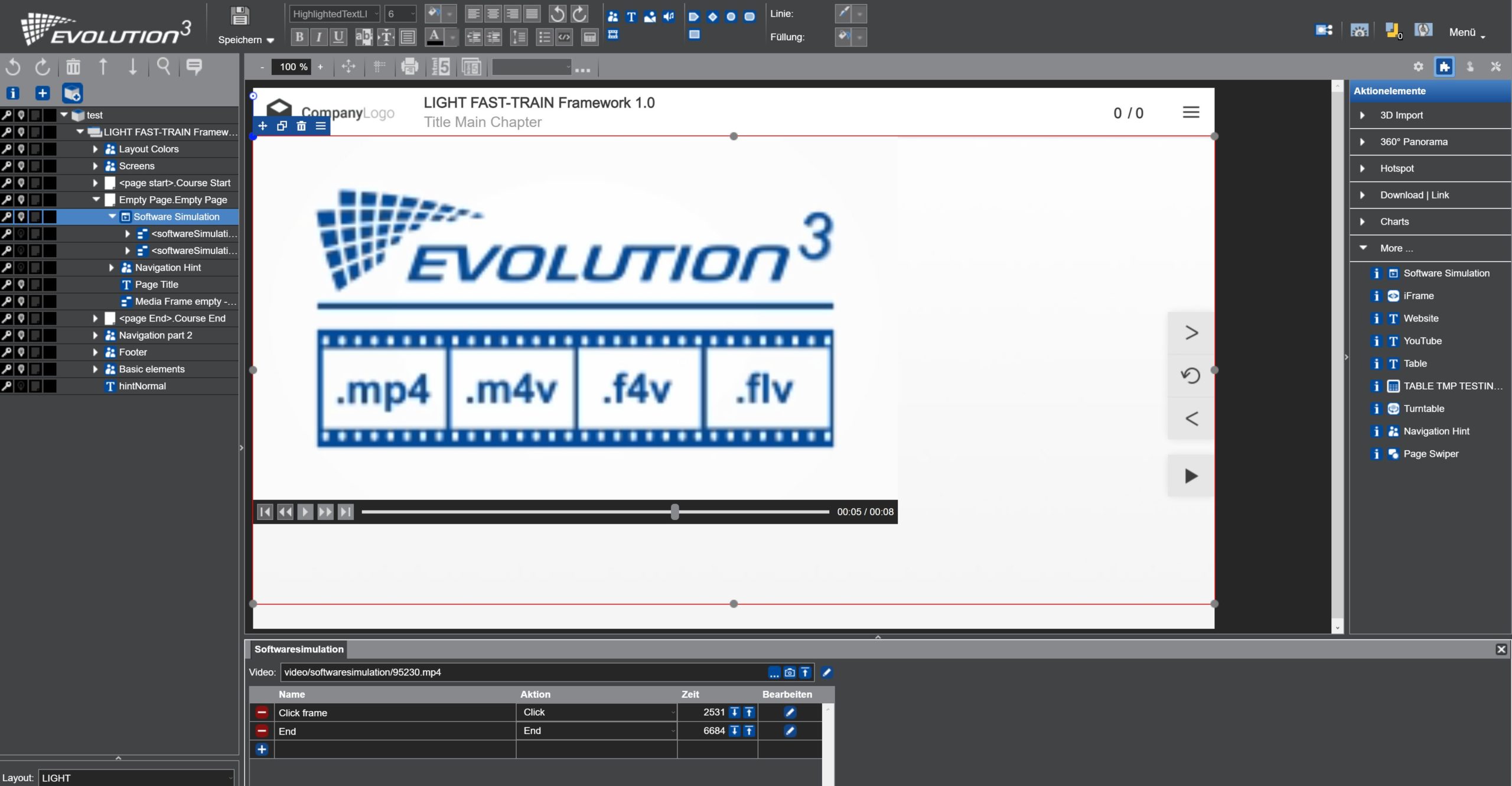Insert a circle shape
Image resolution: width=1512 pixels, height=786 pixels.
tap(731, 17)
